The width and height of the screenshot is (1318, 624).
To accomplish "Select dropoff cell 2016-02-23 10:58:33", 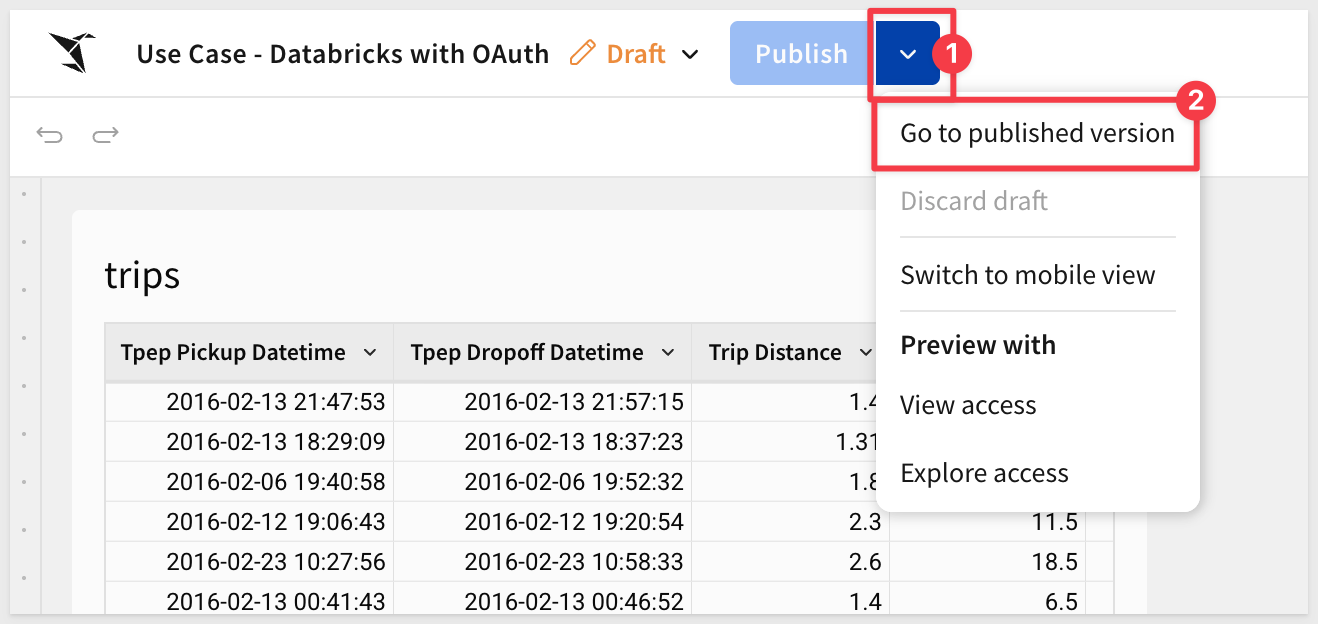I will (x=573, y=562).
